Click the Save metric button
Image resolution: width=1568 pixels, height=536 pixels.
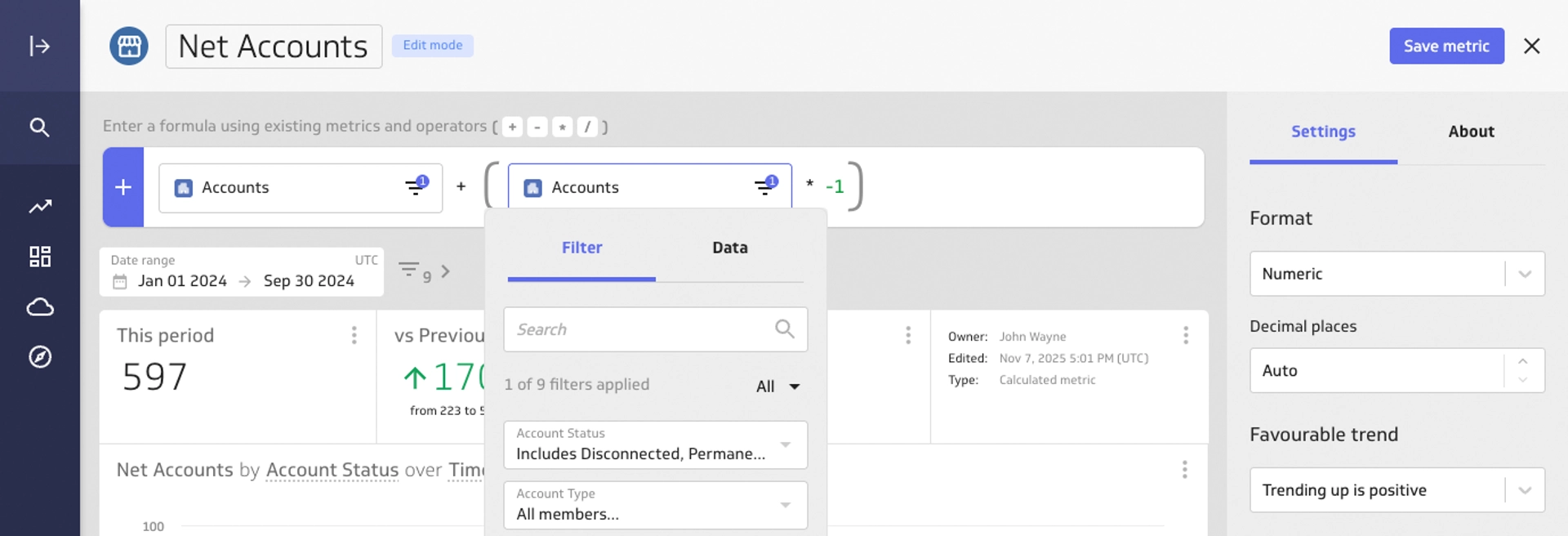click(1446, 47)
